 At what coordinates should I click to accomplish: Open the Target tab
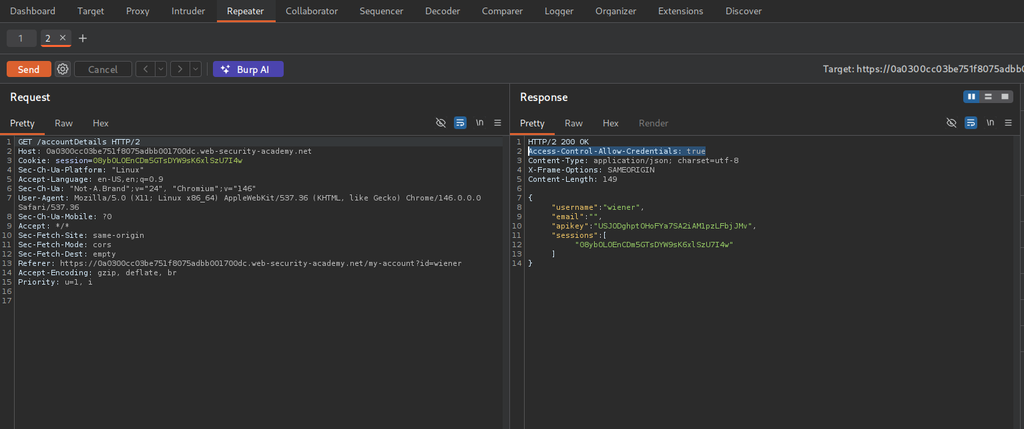click(x=90, y=11)
